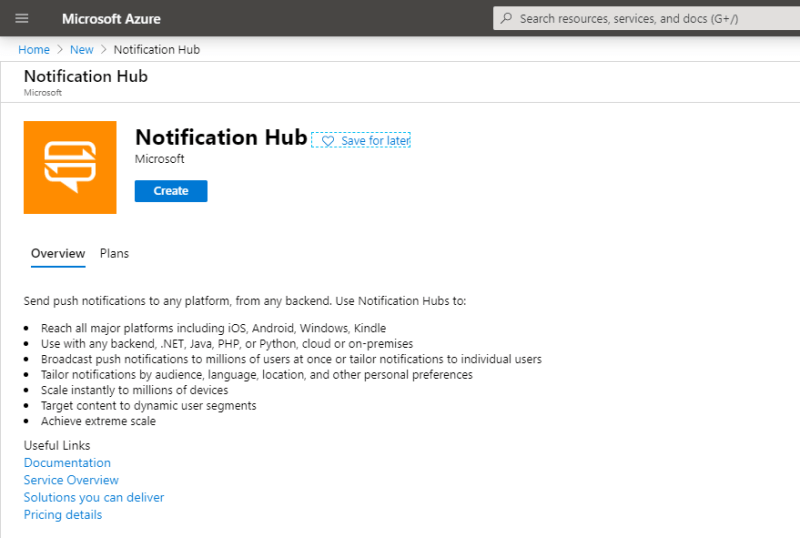Image resolution: width=800 pixels, height=538 pixels.
Task: Click 'Tailor notifications by audience' bullet
Action: [x=257, y=375]
